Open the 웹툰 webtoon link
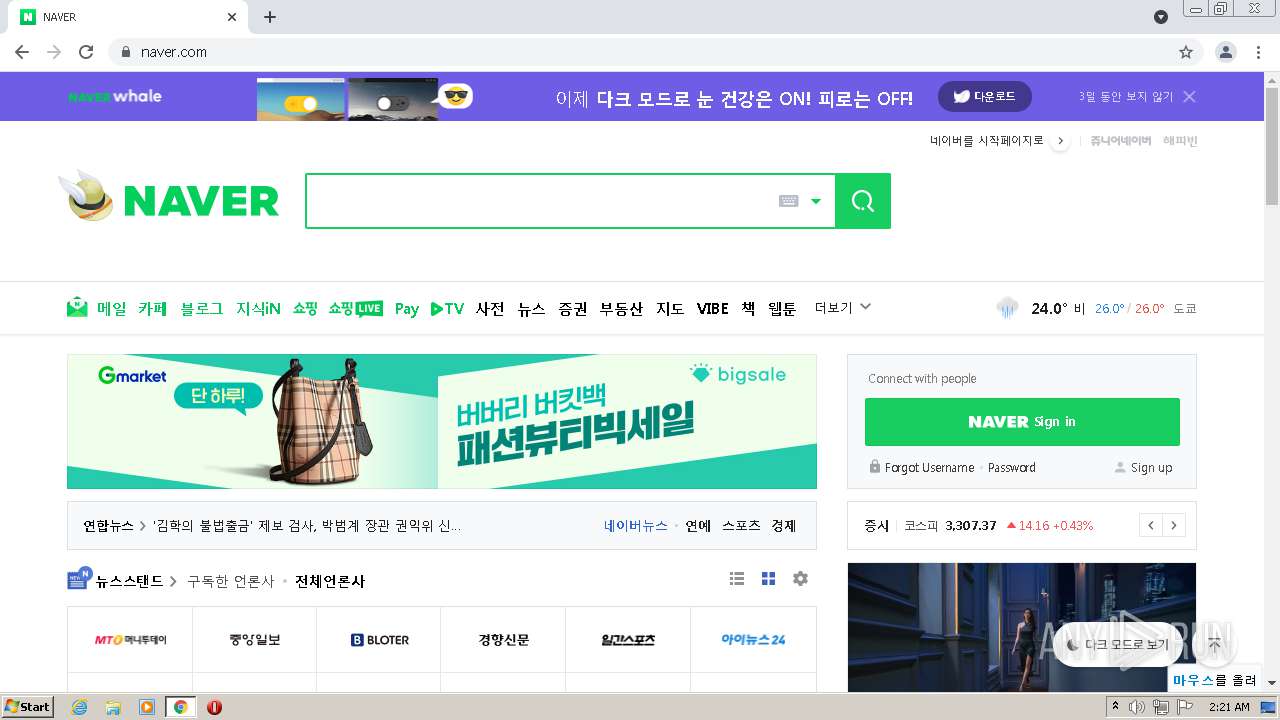Screen dimensions: 1280x720 click(782, 309)
